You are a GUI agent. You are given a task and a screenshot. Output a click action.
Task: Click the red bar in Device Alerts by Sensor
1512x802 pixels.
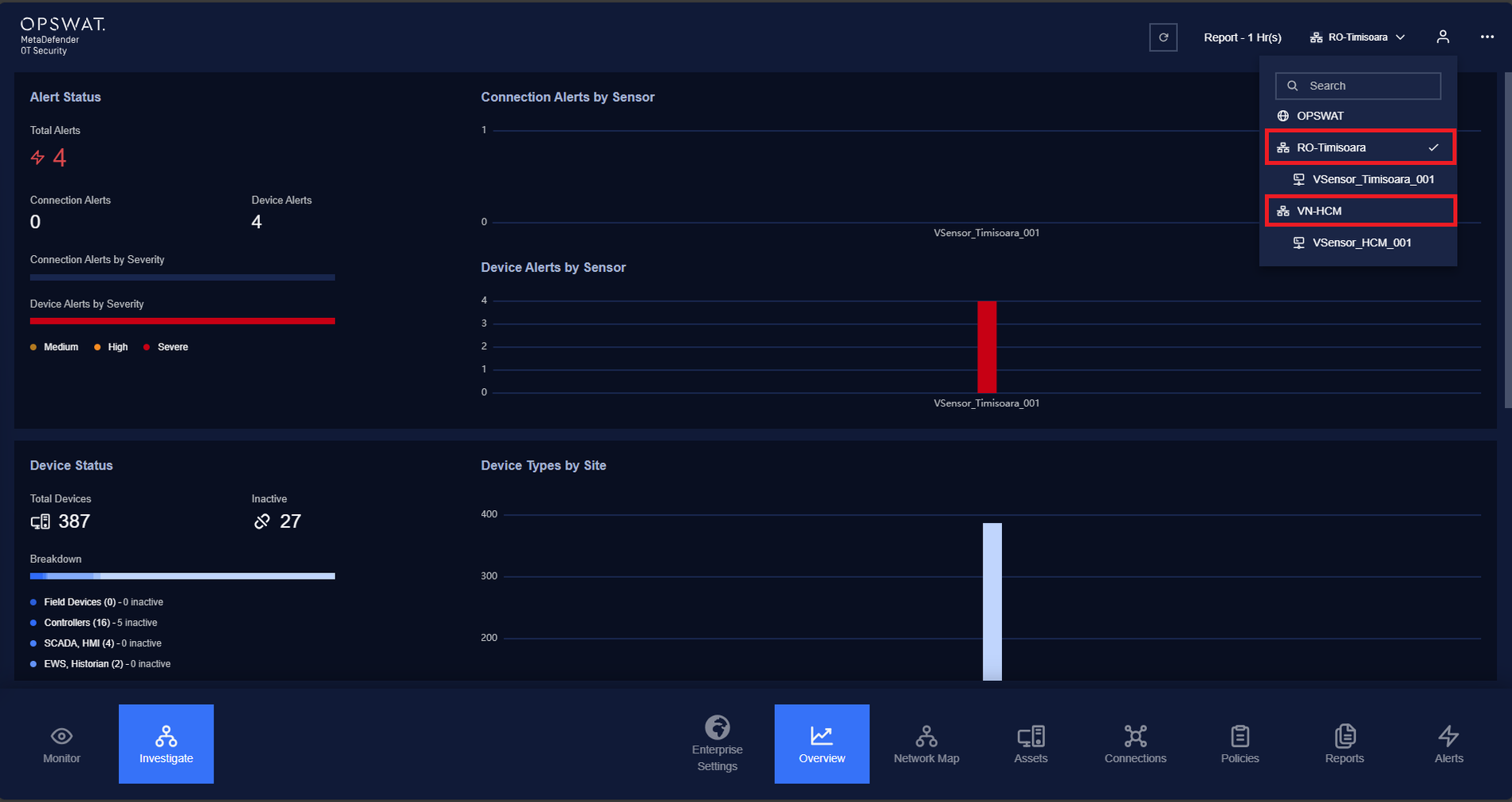[987, 347]
